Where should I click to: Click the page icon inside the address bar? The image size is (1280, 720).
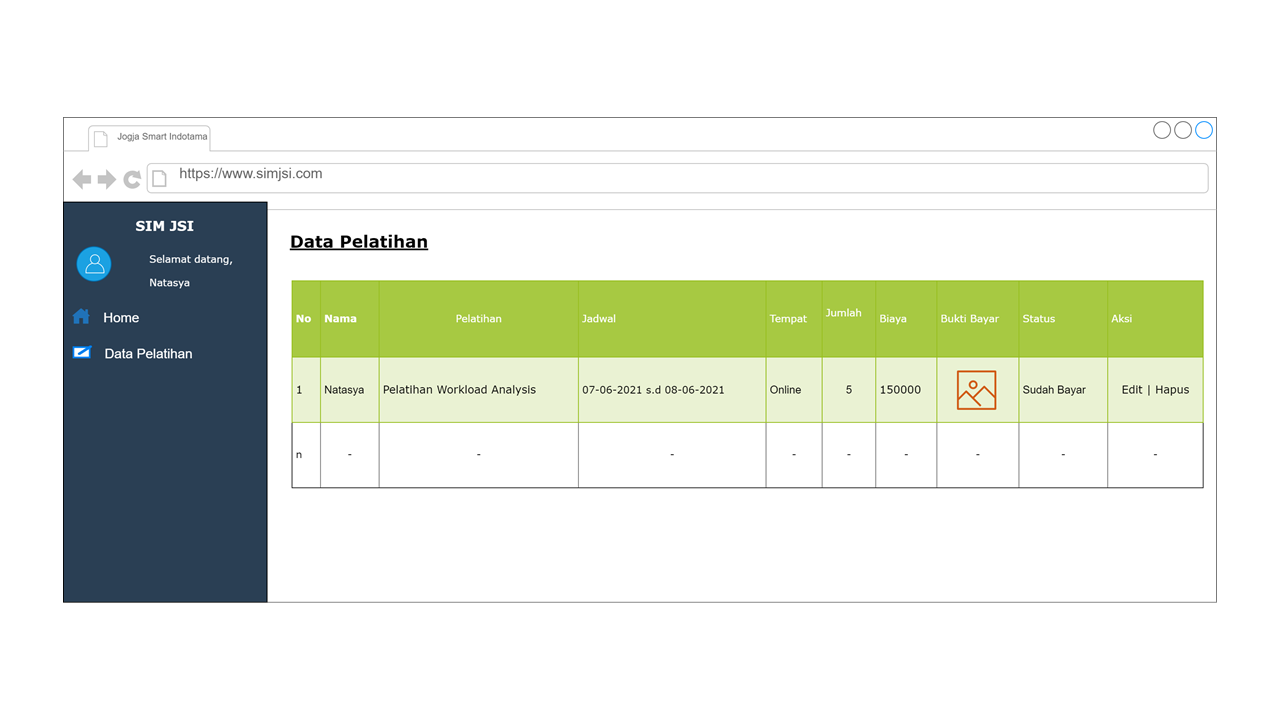tap(160, 178)
